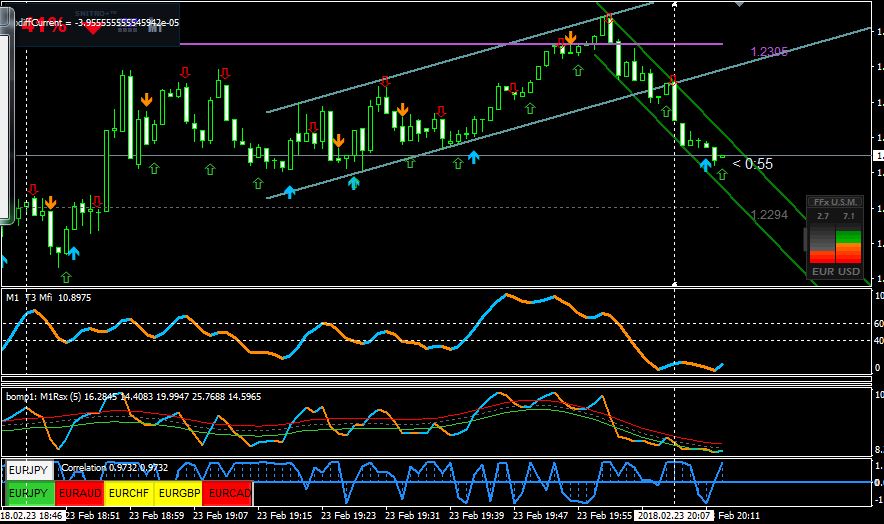Image resolution: width=884 pixels, height=524 pixels.
Task: Click the highlighted 2018.02.23 20:07 time marker
Action: (674, 516)
